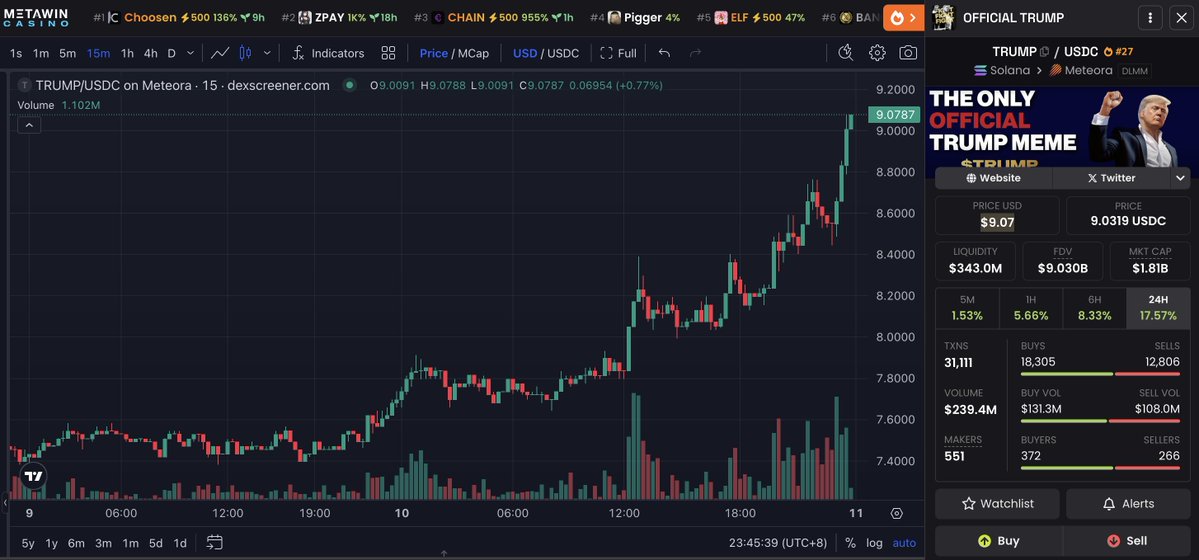Image resolution: width=1199 pixels, height=560 pixels.
Task: Click the MetaWin Casino logo
Action: 36,18
